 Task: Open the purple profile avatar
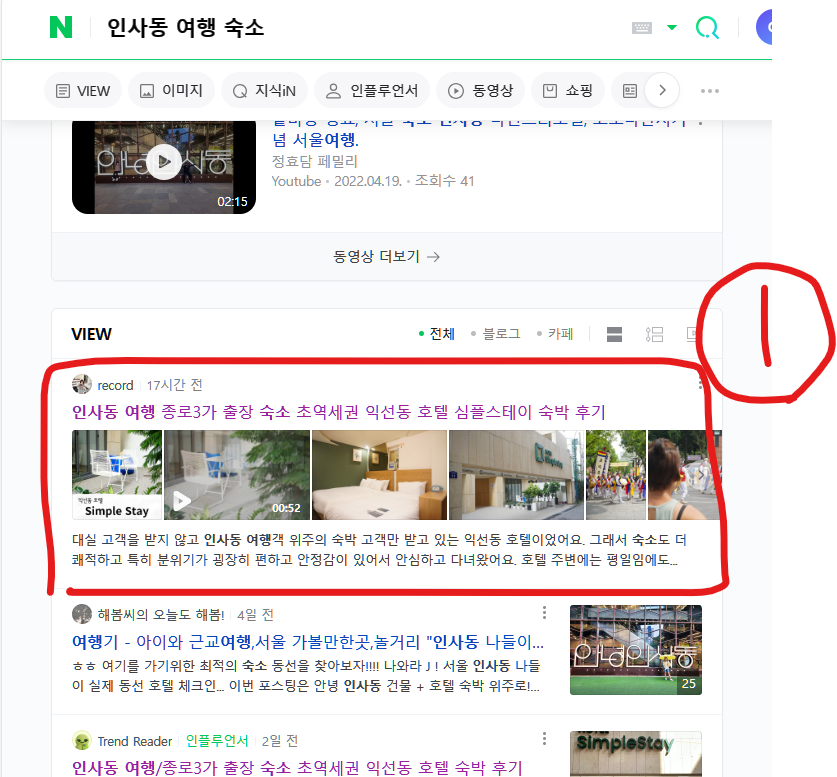[x=764, y=27]
